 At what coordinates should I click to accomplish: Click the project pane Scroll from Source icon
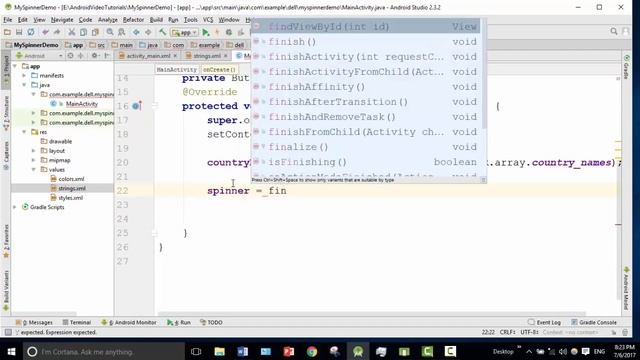[x=70, y=56]
